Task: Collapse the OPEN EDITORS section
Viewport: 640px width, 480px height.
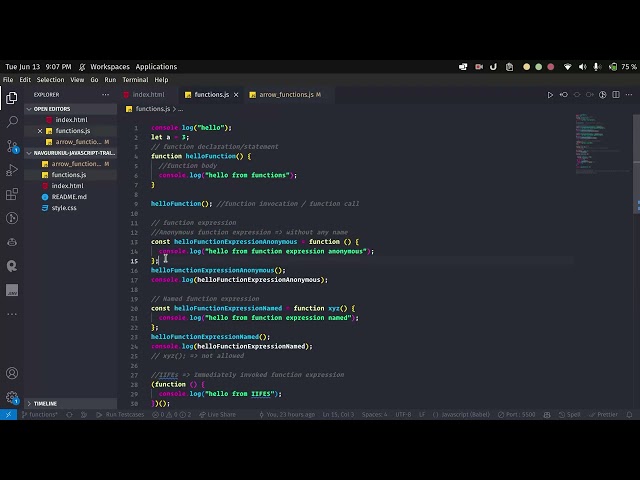Action: (x=70, y=109)
